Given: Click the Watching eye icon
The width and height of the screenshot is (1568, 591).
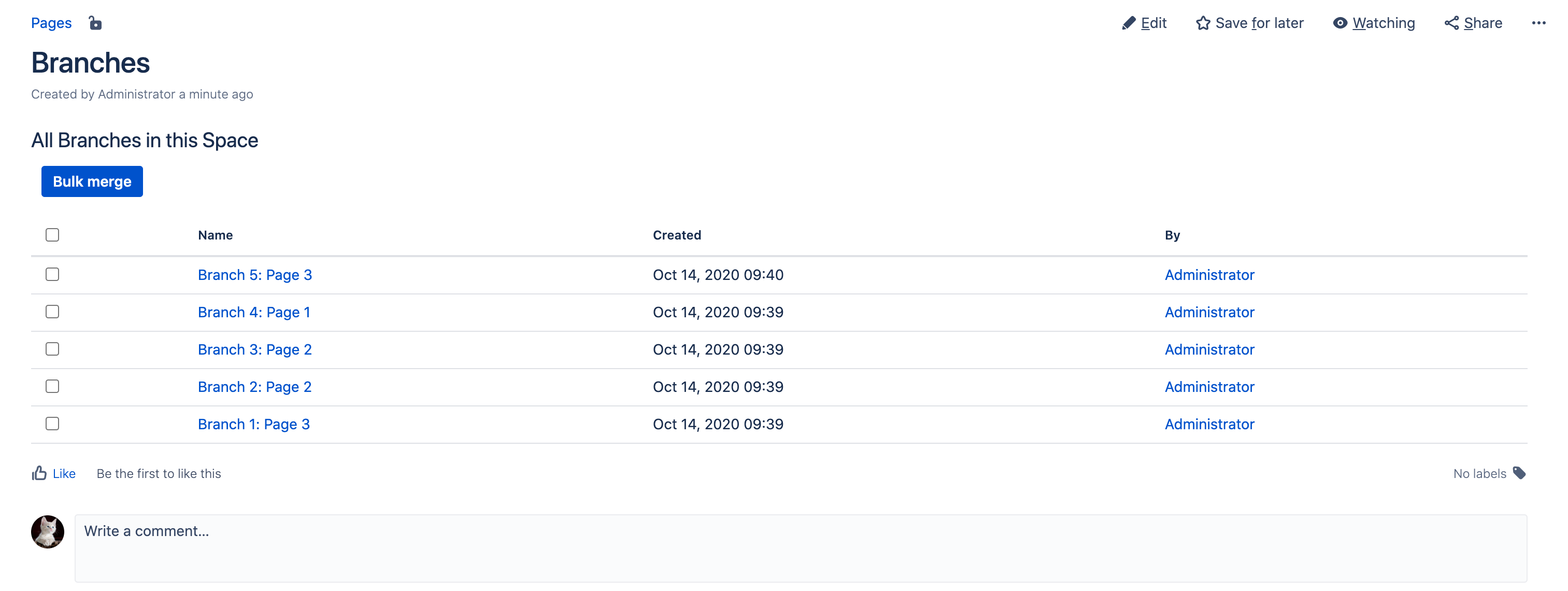Looking at the screenshot, I should coord(1339,23).
